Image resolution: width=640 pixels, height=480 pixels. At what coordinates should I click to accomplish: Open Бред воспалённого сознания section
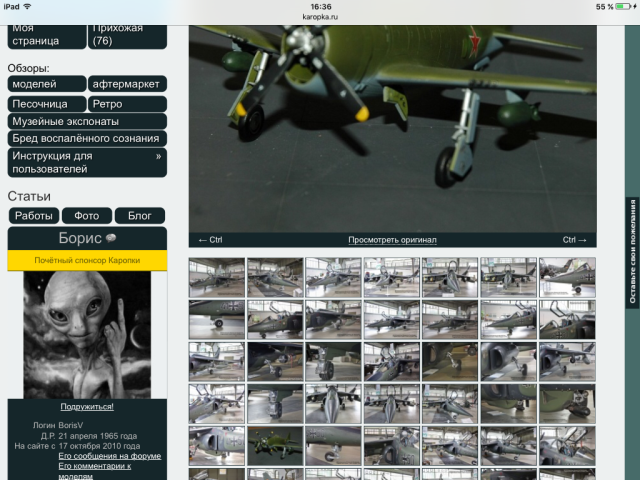coord(87,138)
